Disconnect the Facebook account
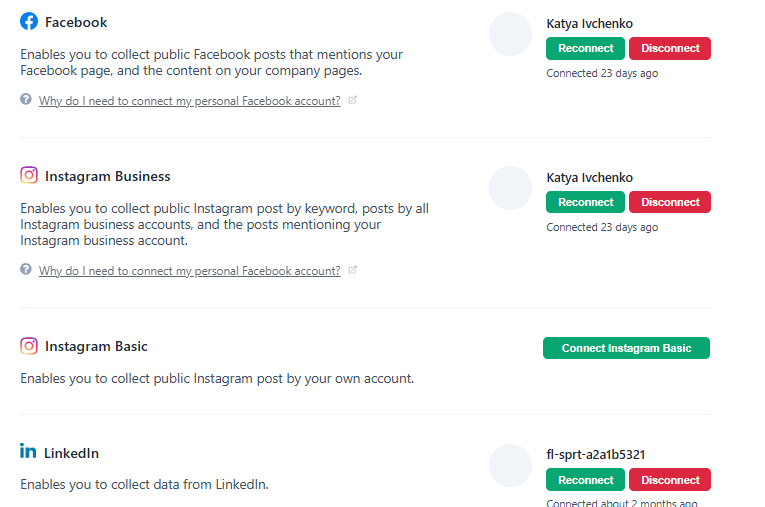765x507 pixels. (670, 48)
